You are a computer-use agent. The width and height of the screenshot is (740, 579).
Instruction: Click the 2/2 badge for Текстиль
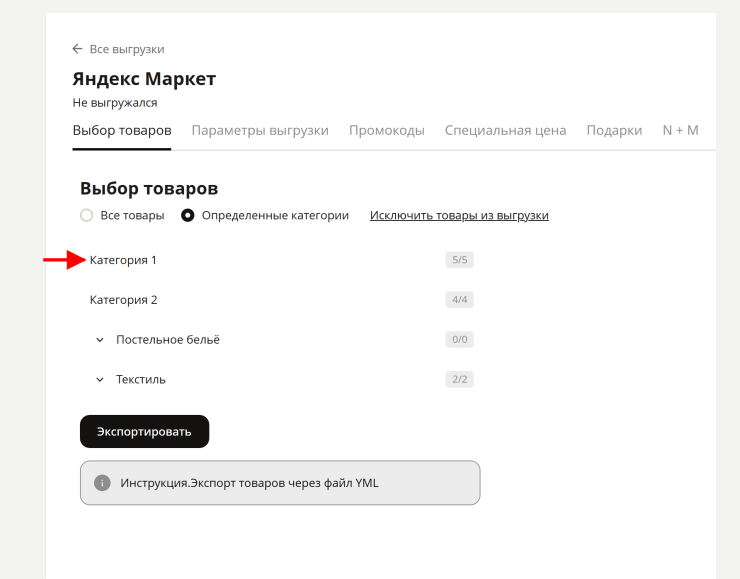pos(460,379)
